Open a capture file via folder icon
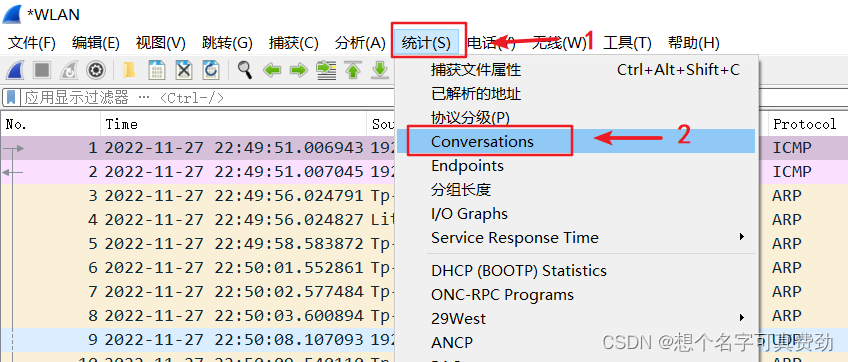Image resolution: width=848 pixels, height=362 pixels. coord(129,70)
